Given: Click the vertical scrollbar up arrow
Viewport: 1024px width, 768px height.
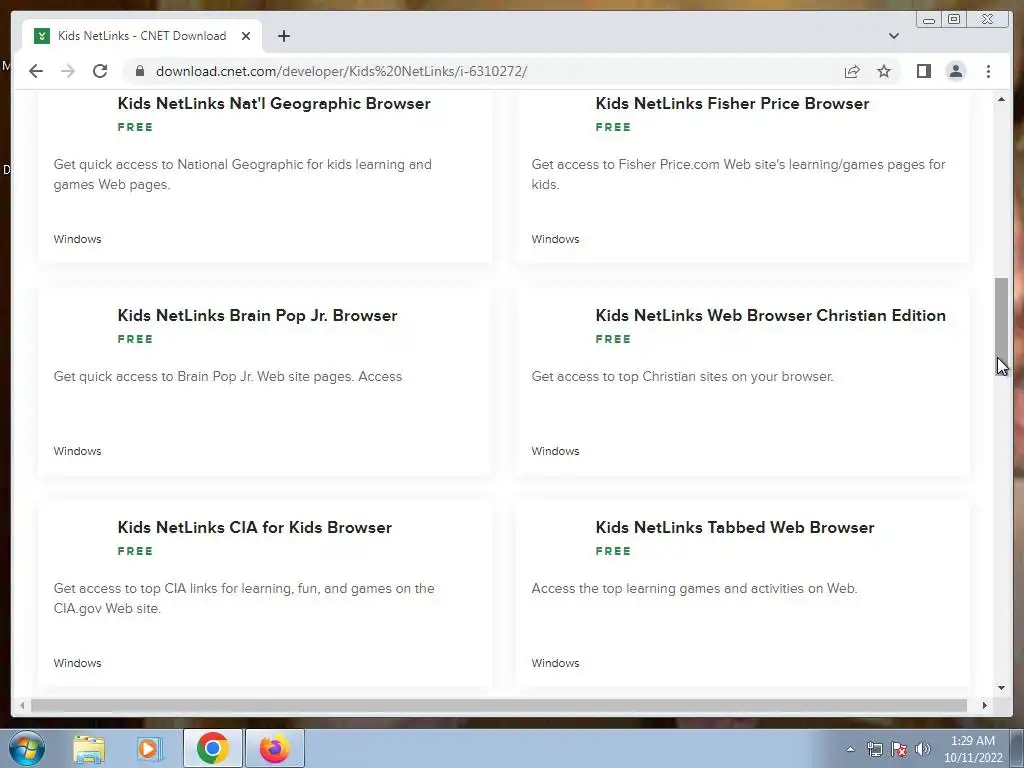Looking at the screenshot, I should click(1001, 99).
